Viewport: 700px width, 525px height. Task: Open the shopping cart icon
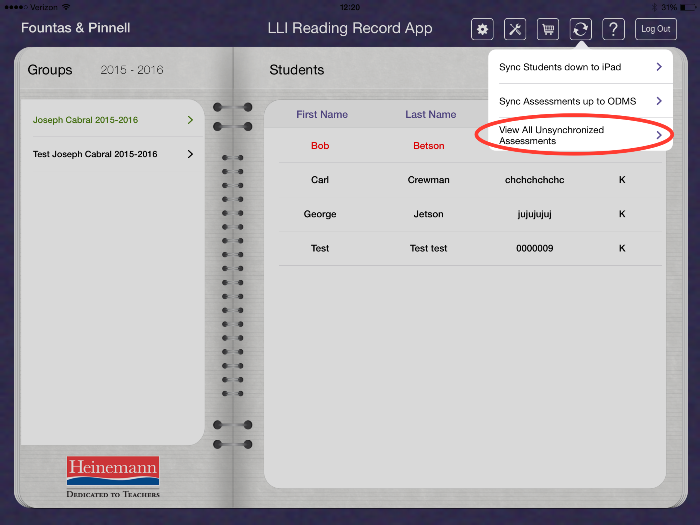click(548, 29)
